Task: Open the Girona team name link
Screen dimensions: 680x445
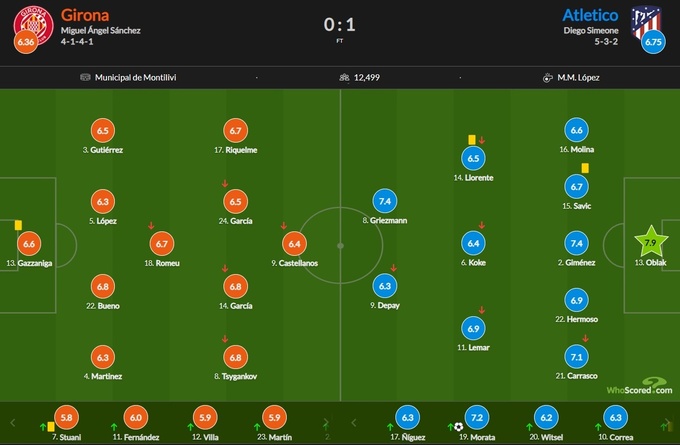Action: point(86,15)
